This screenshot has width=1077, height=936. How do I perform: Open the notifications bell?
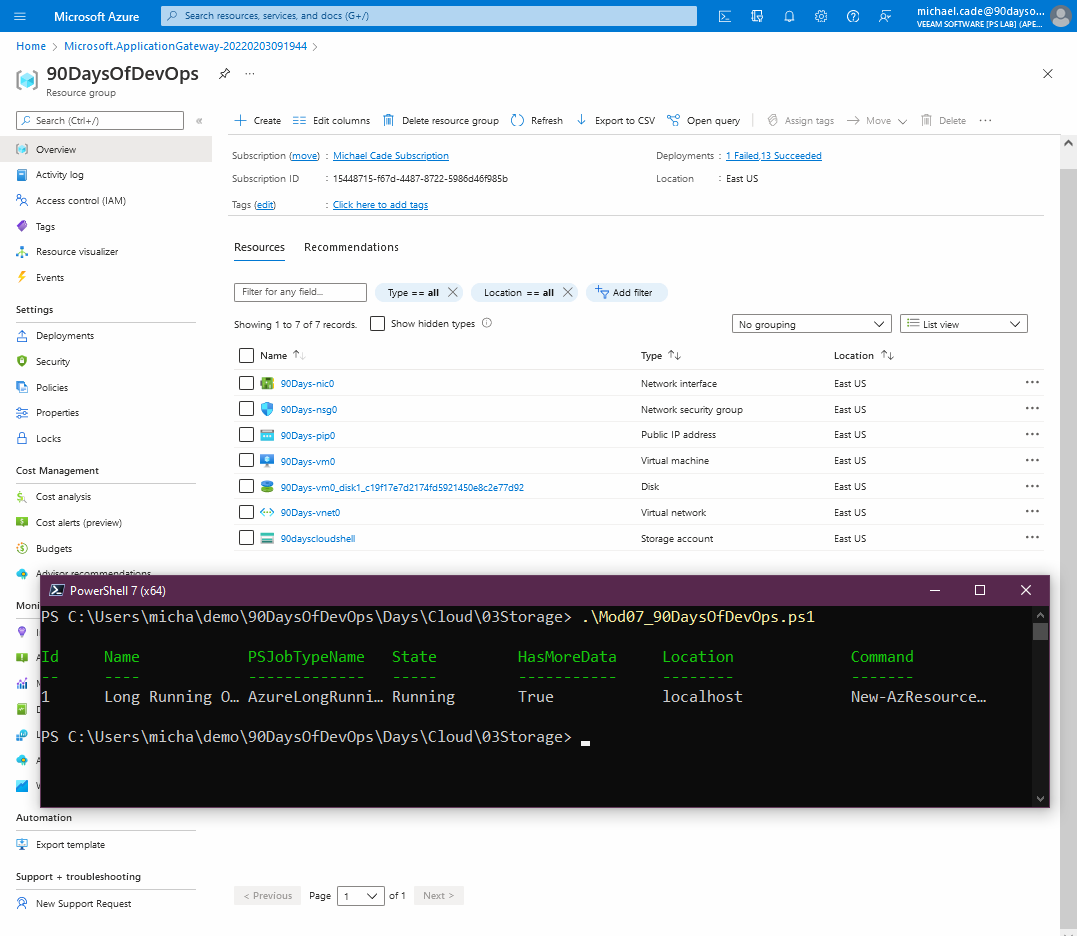tap(789, 16)
